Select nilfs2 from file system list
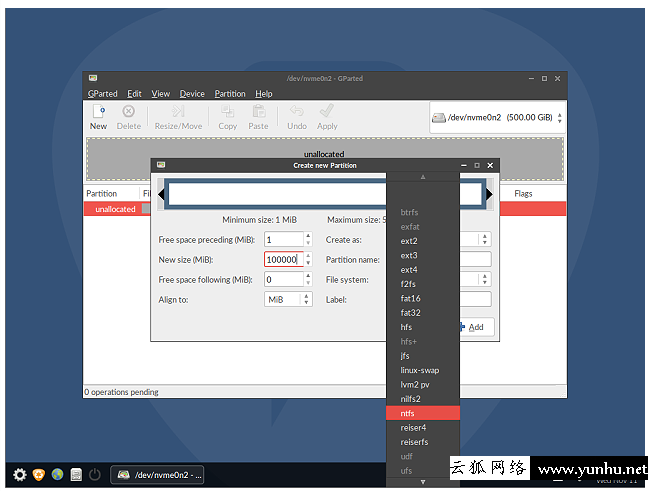 [x=423, y=399]
